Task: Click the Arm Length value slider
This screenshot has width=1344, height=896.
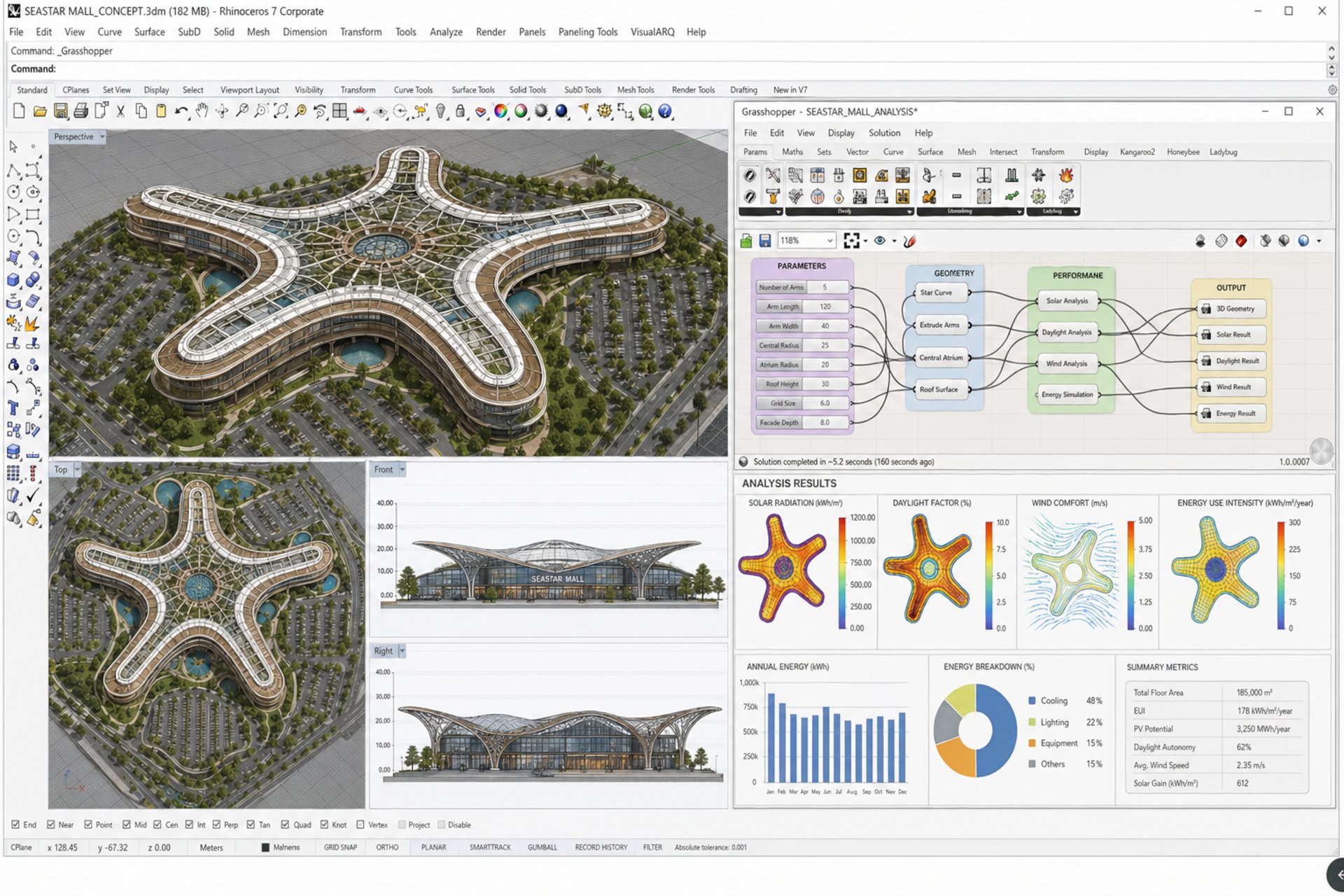Action: point(825,307)
